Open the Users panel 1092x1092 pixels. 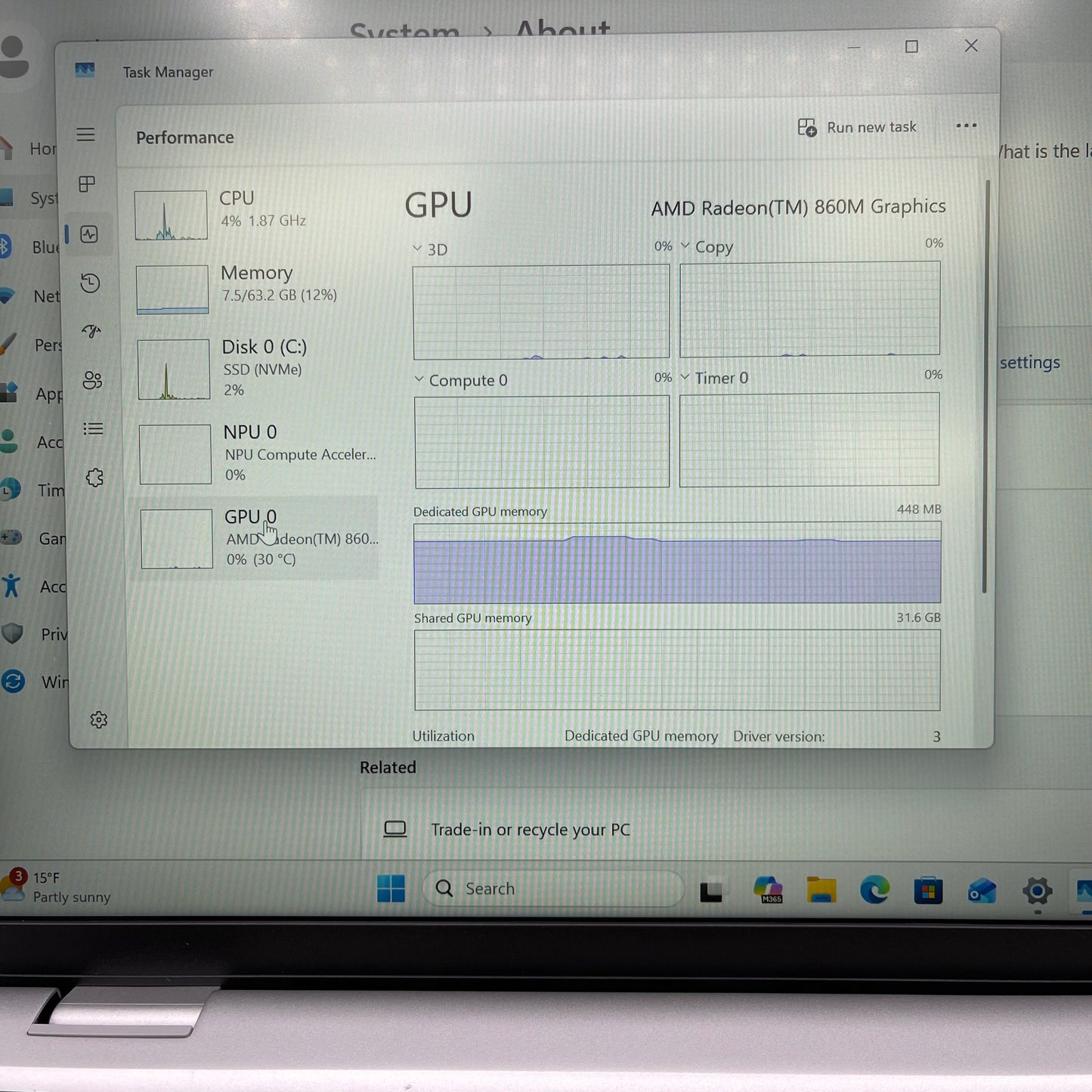91,381
